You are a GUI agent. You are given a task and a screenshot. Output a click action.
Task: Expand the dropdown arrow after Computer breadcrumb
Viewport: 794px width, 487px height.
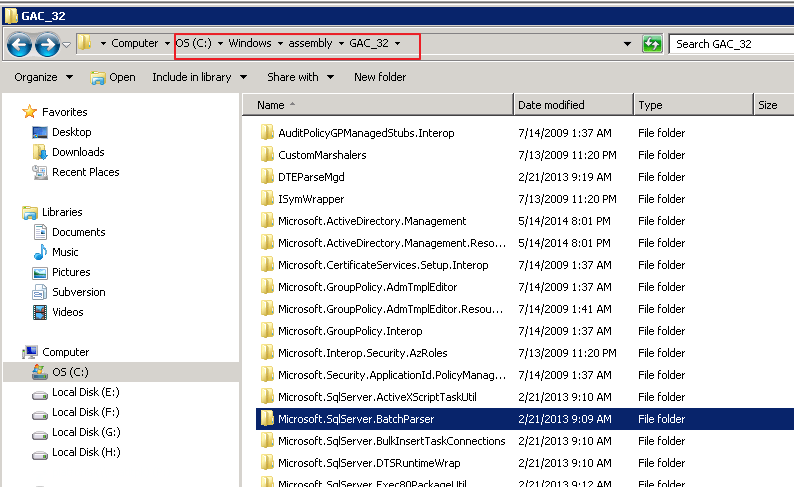pyautogui.click(x=167, y=44)
